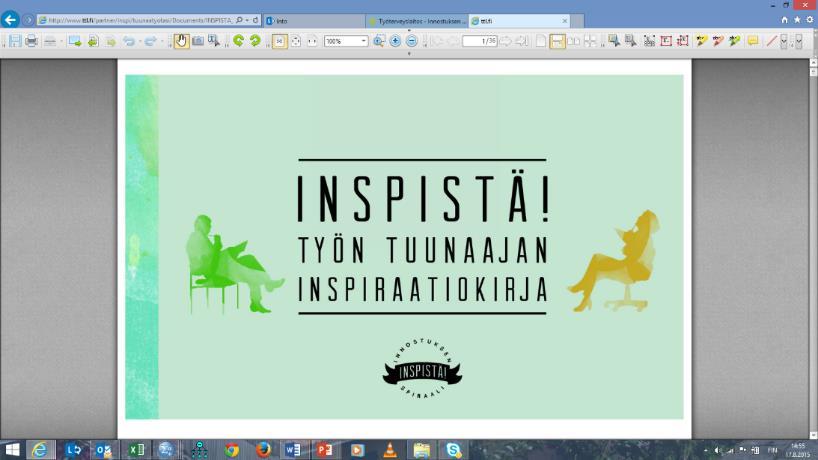818x460 pixels.
Task: Click the undo arrow in PDF toolbar
Action: point(128,41)
